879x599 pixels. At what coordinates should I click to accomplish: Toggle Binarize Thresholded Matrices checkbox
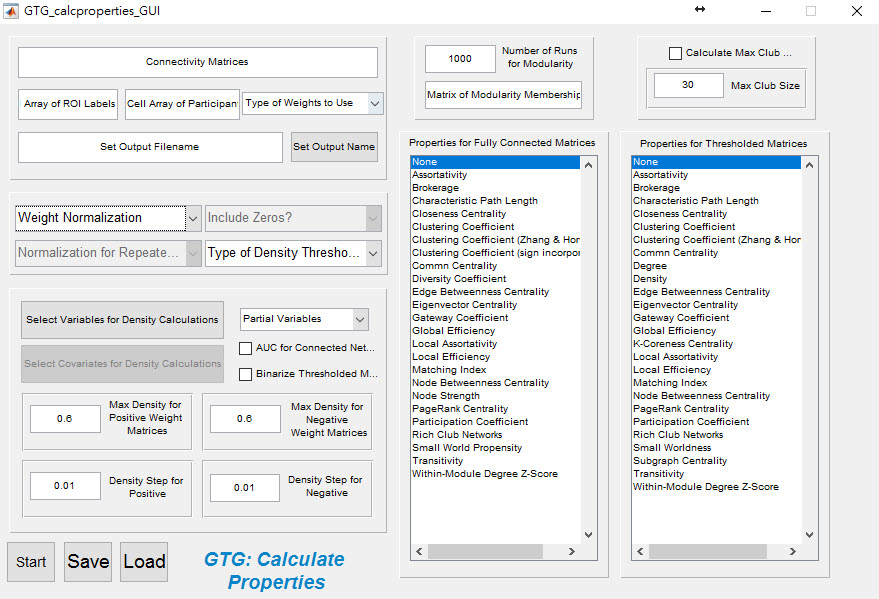click(x=246, y=374)
